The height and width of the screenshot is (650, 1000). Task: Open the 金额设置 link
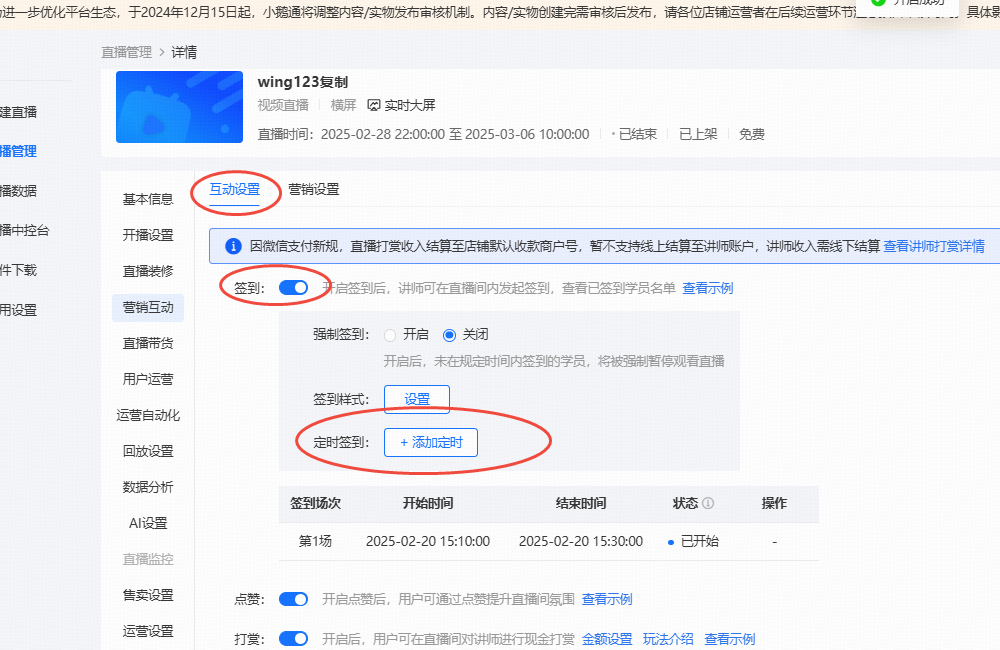point(607,639)
